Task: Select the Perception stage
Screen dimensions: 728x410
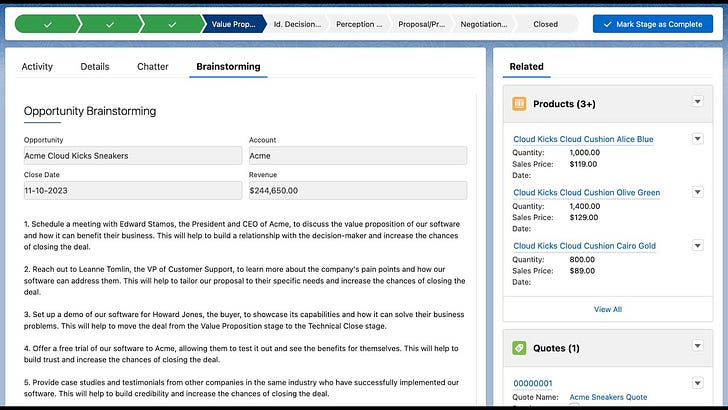Action: click(359, 24)
